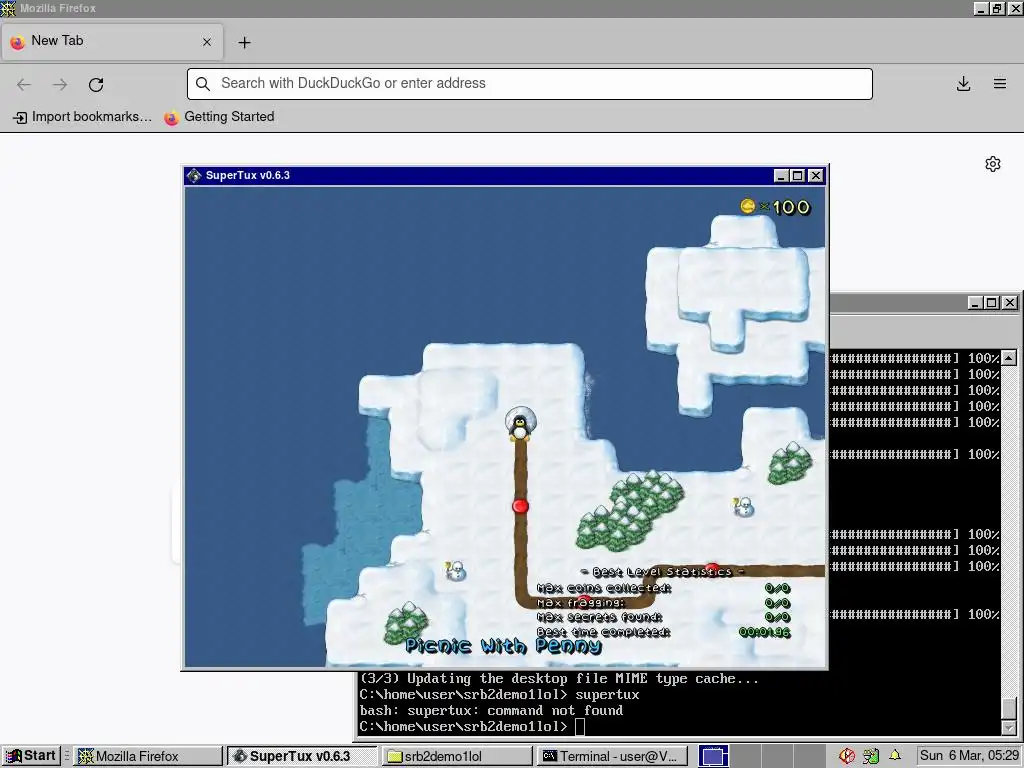1024x768 pixels.
Task: Click the coin counter icon in SuperTux
Action: point(748,206)
